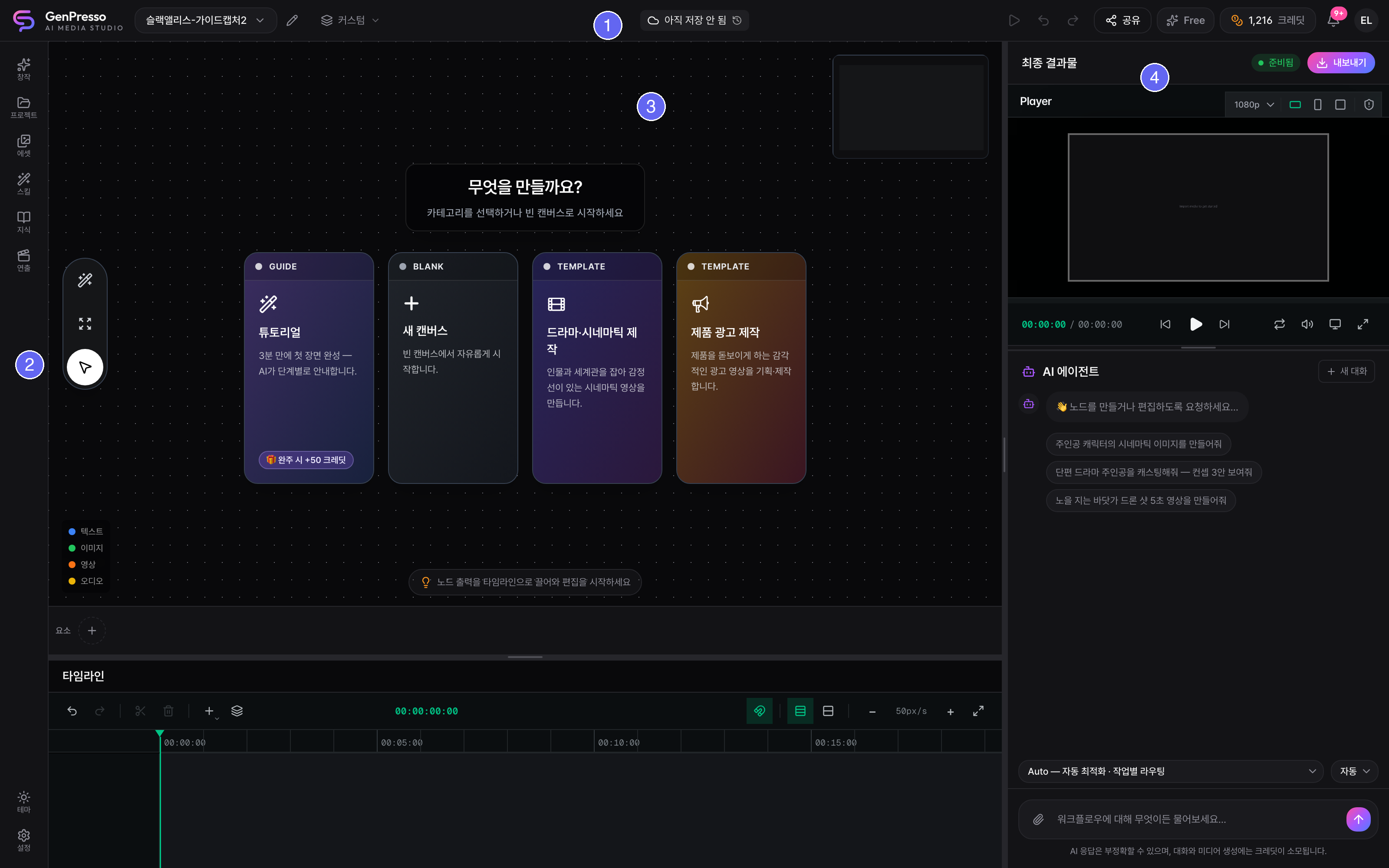Open the 슬랙앨리스-가이드캡처2 project dropdown
Screen dimensions: 1389x868
coord(205,21)
